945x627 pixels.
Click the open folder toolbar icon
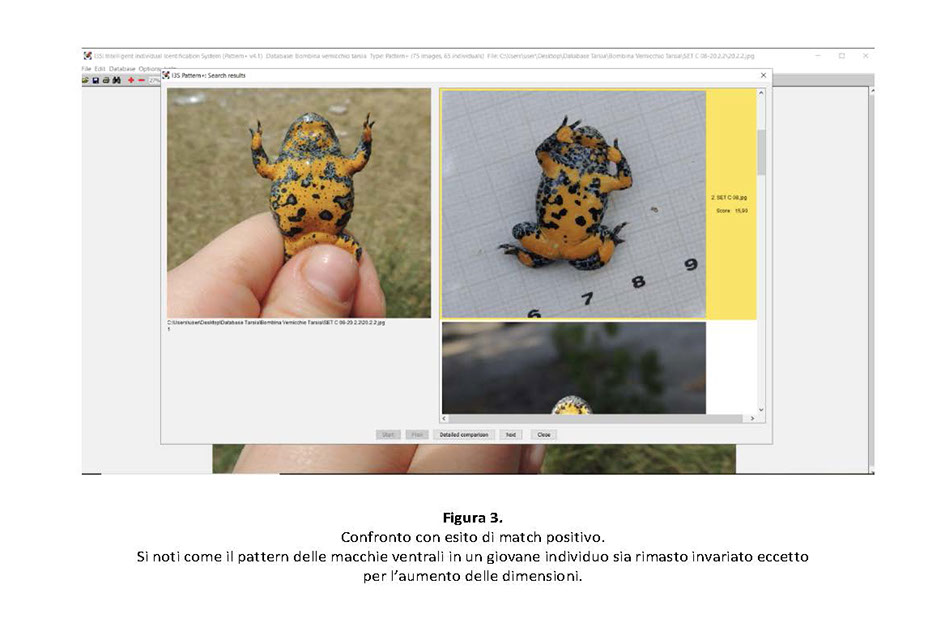[86, 79]
